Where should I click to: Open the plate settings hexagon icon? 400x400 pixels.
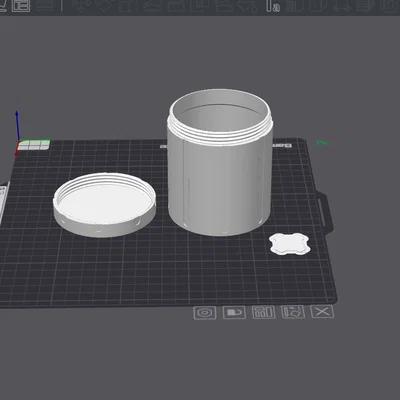pyautogui.click(x=205, y=313)
